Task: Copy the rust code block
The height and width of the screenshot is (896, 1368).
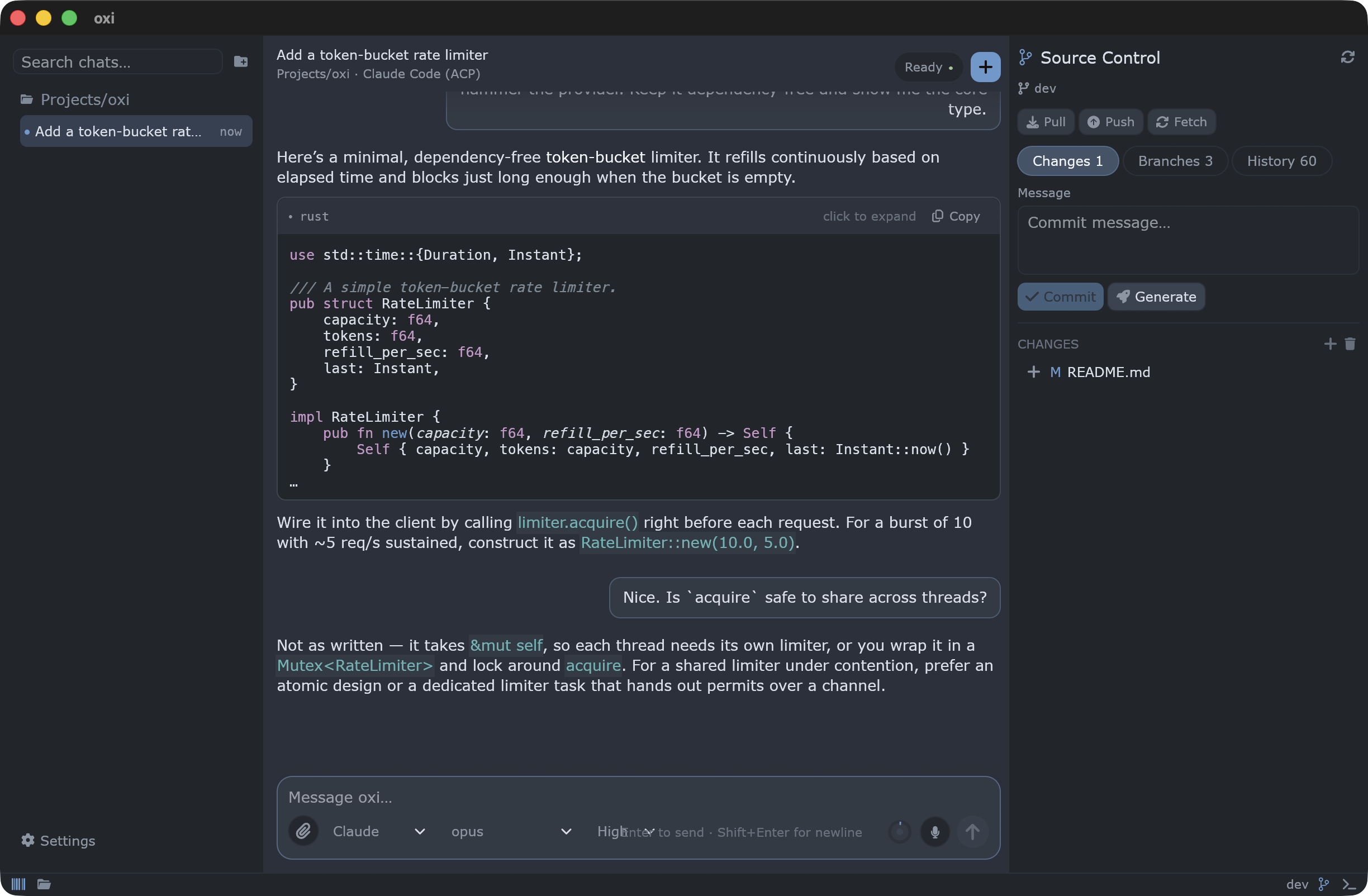Action: point(955,216)
